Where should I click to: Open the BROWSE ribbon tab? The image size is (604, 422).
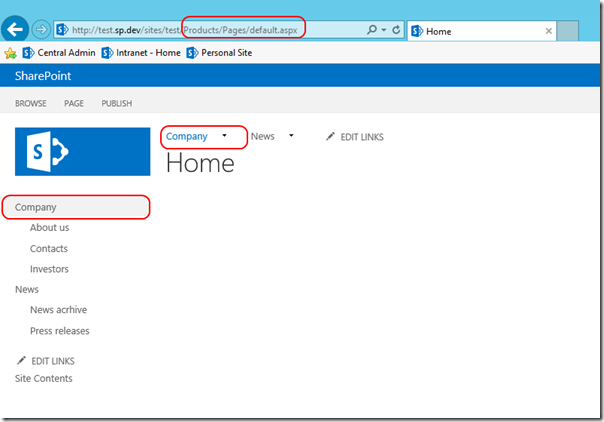coord(31,103)
